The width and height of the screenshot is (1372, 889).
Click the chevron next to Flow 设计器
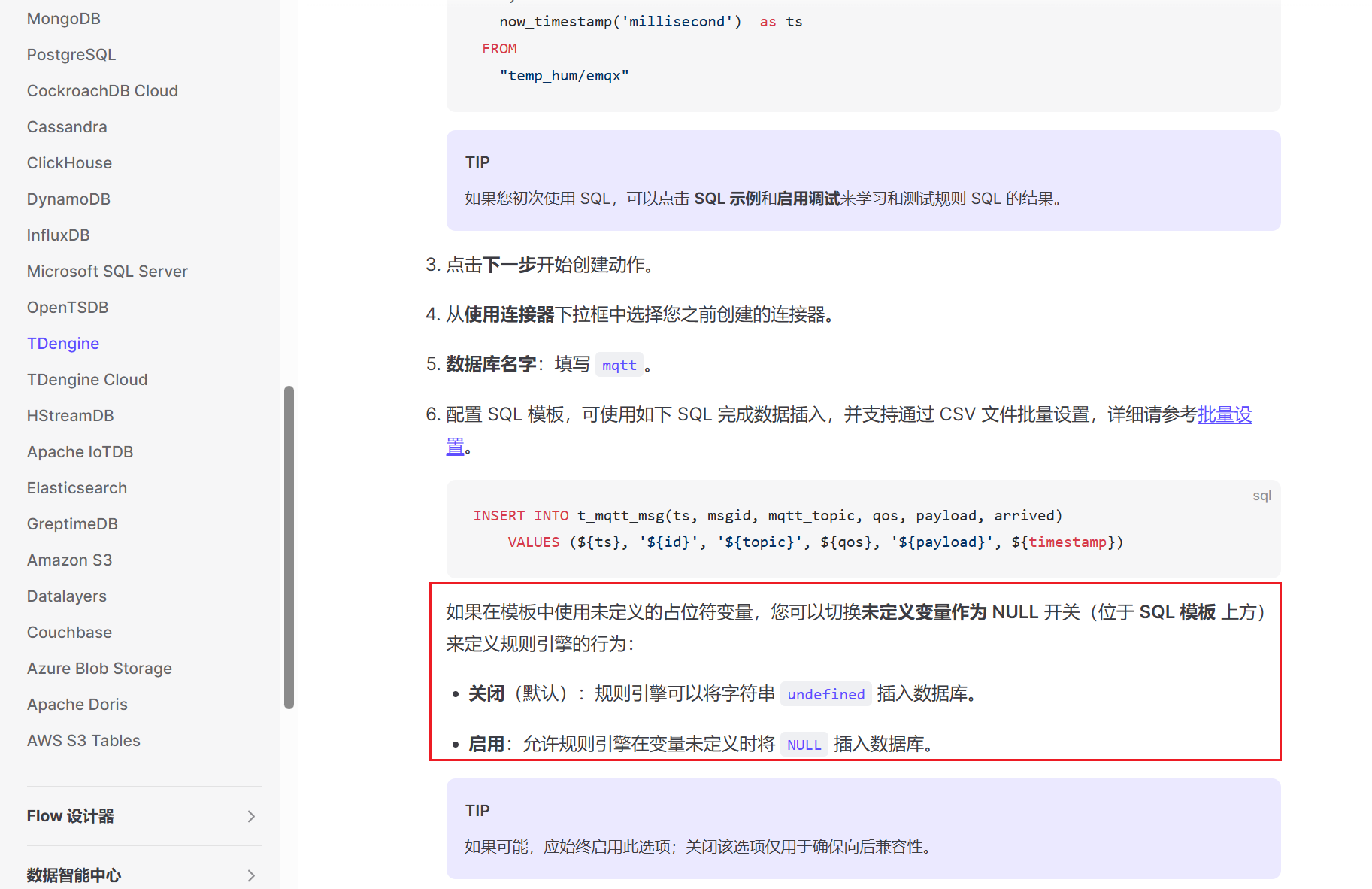(251, 816)
